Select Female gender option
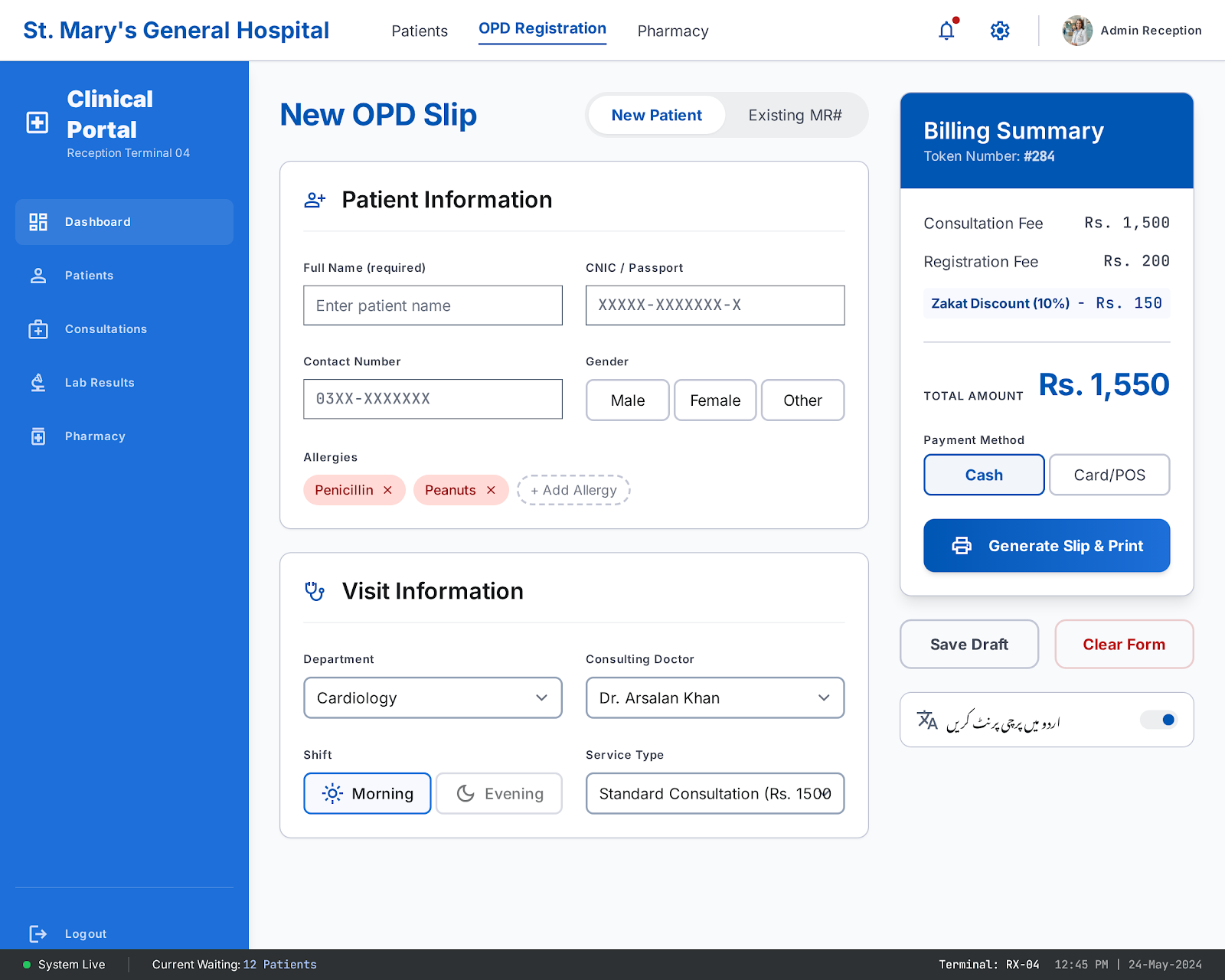This screenshot has height=980, width=1225. point(715,400)
